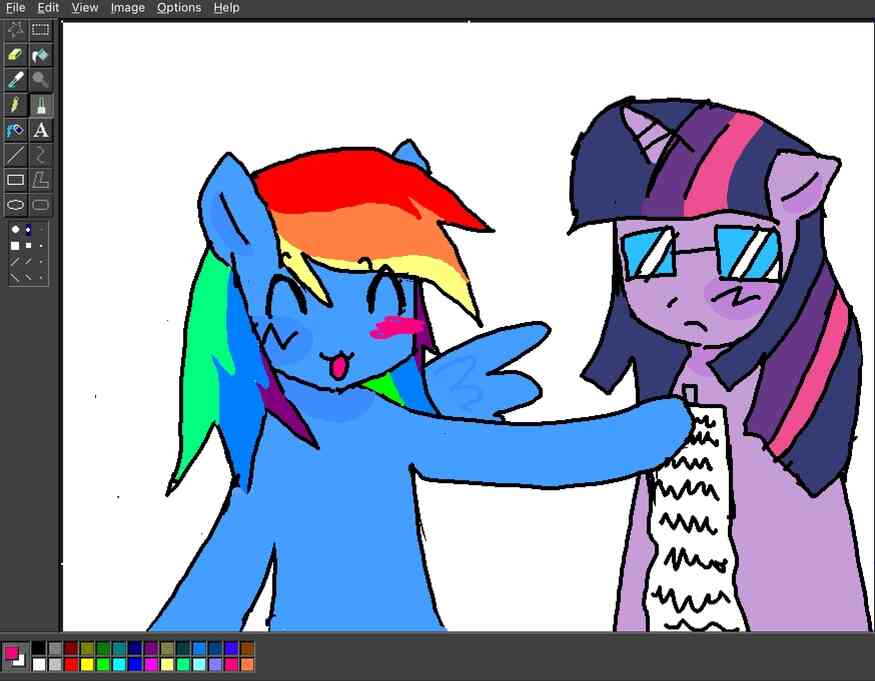Choose the Airbrush spray can tool
Screen dimensions: 875x681
[16, 130]
